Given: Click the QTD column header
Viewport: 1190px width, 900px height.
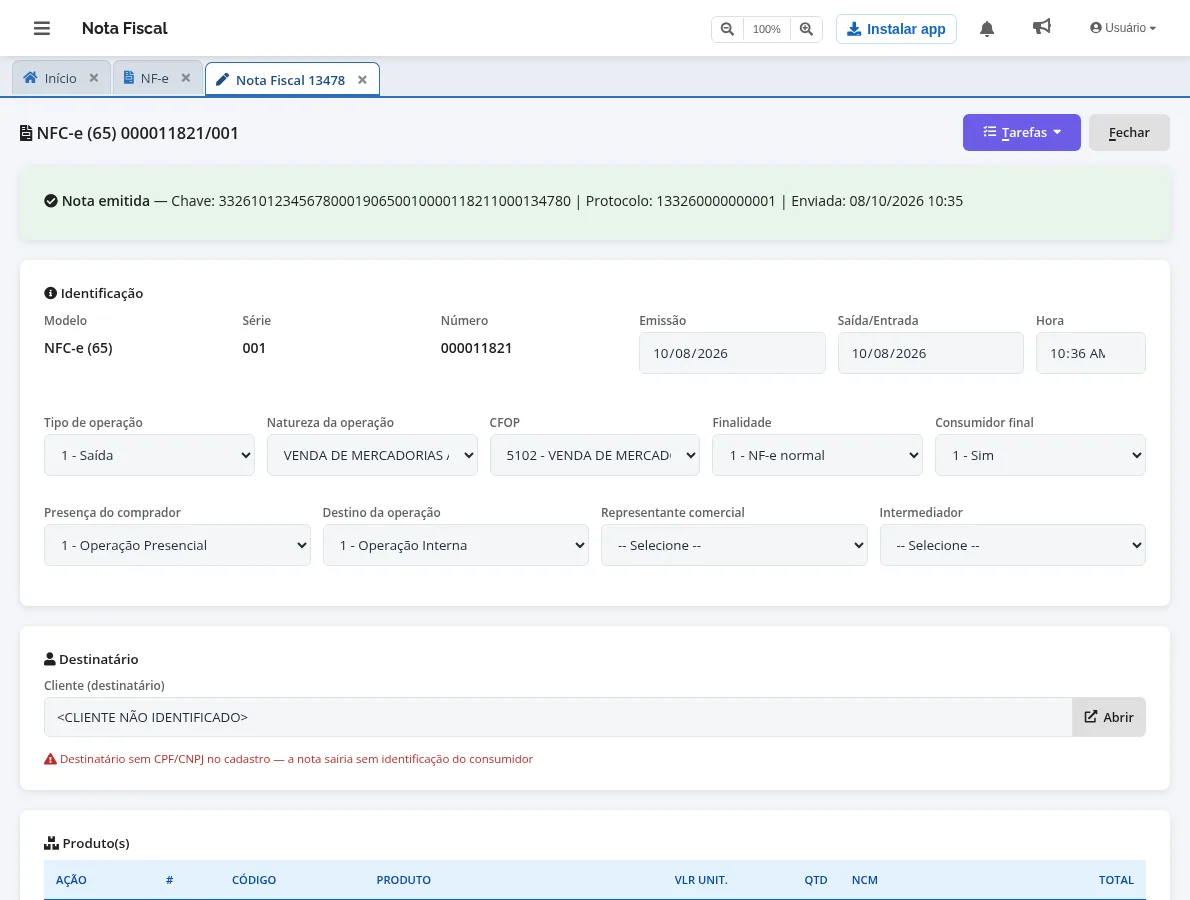Looking at the screenshot, I should pyautogui.click(x=816, y=880).
